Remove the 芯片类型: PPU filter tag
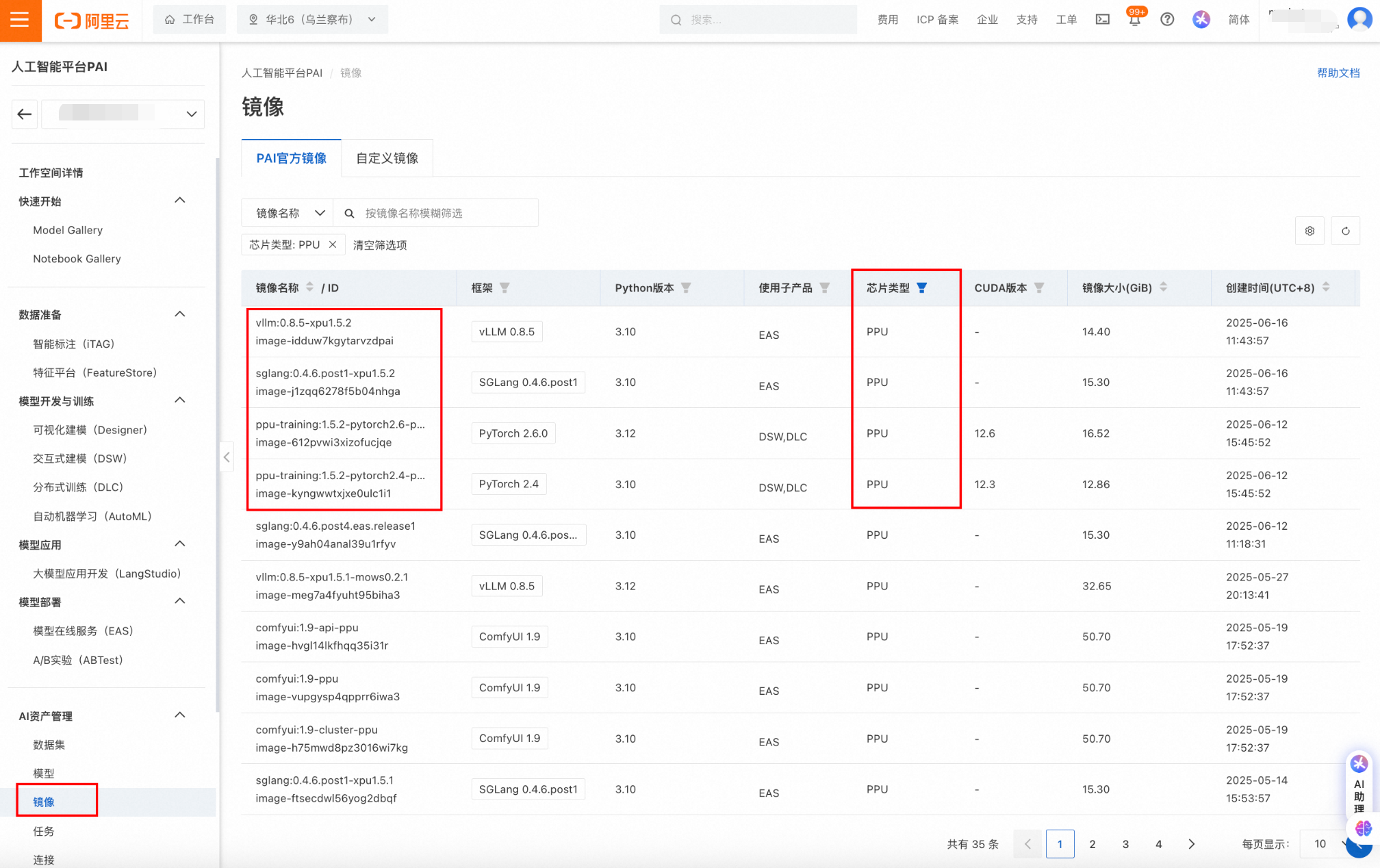The width and height of the screenshot is (1380, 868). [333, 244]
